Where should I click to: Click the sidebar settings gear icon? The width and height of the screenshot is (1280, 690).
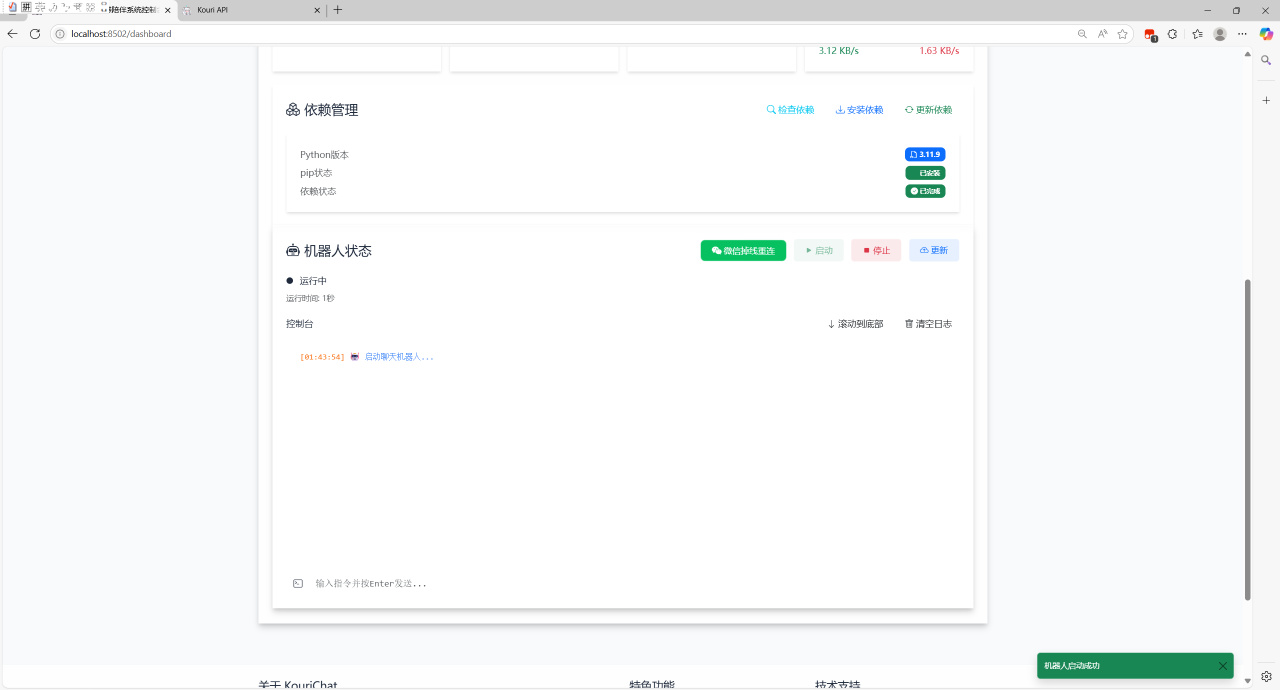[x=1266, y=676]
